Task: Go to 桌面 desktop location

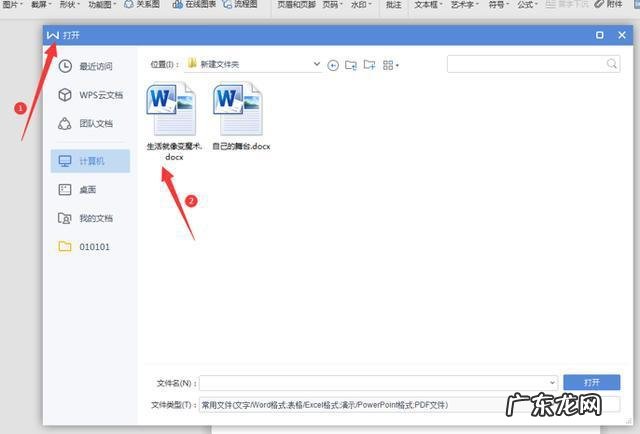Action: (77, 189)
